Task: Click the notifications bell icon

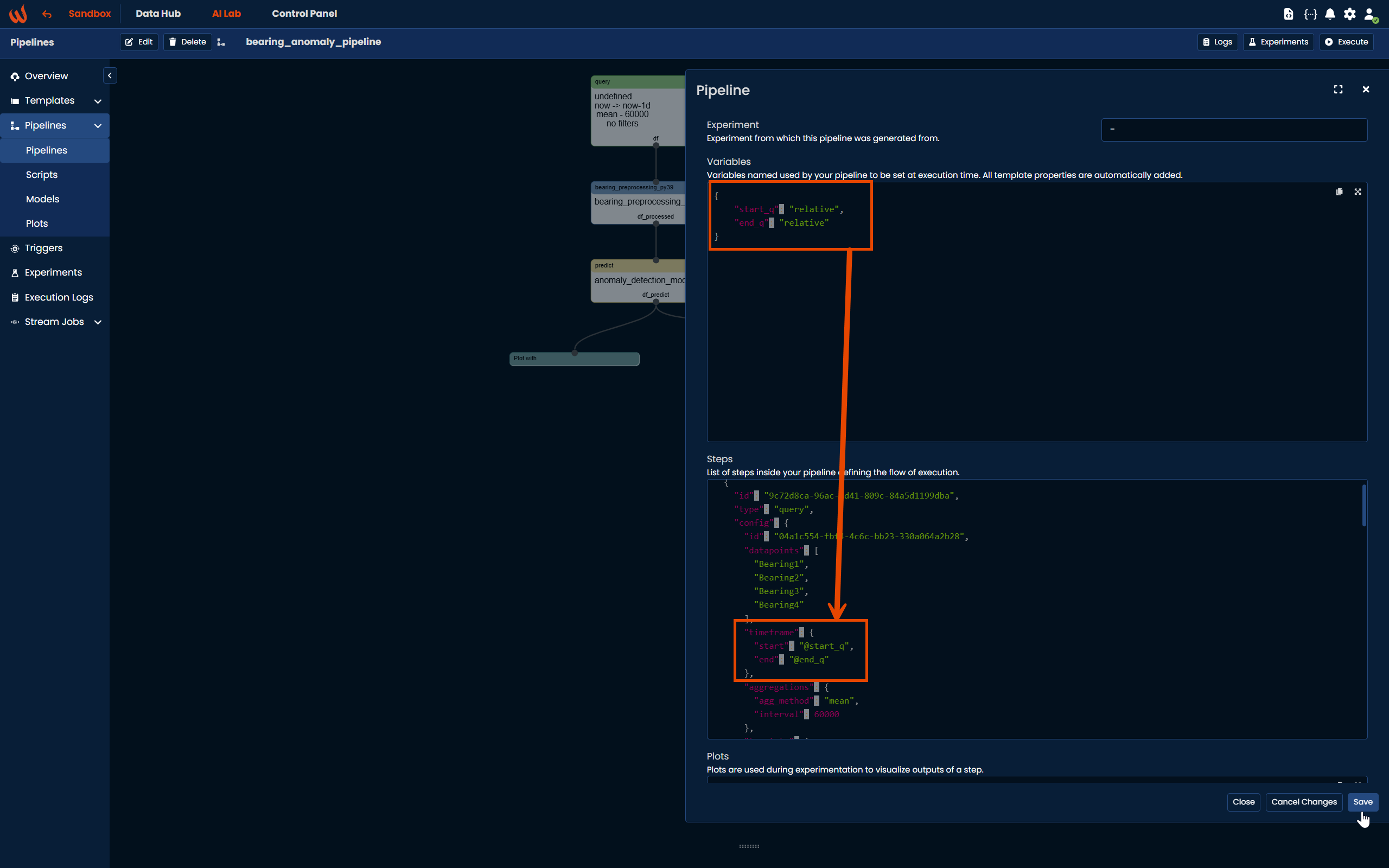Action: 1330,14
